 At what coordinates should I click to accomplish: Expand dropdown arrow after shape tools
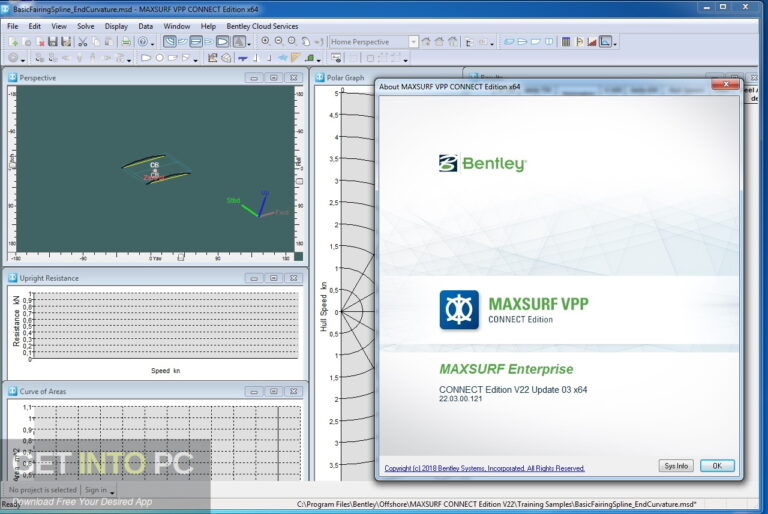195,60
